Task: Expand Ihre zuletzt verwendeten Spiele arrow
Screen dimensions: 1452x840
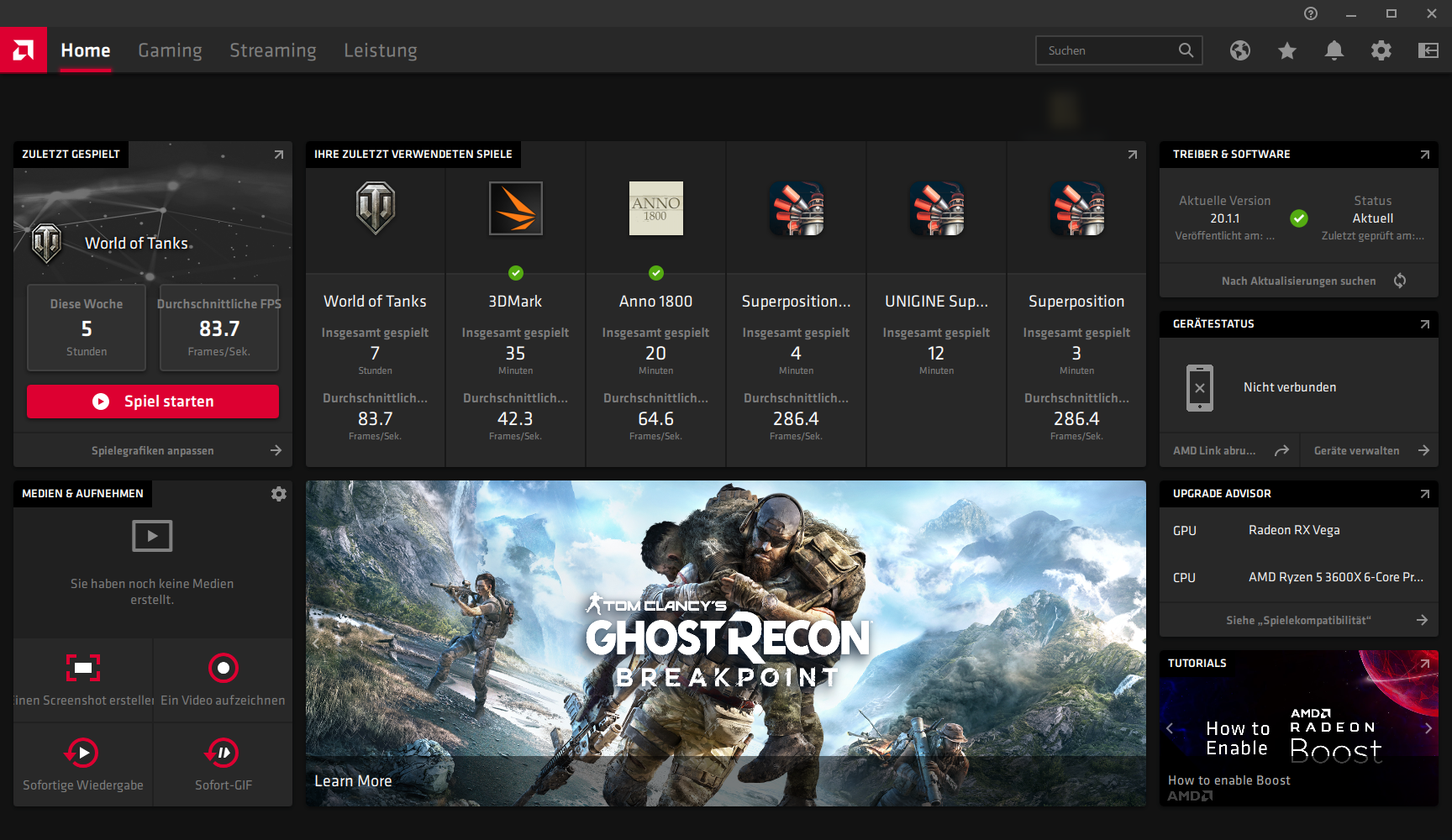Action: (x=1133, y=155)
